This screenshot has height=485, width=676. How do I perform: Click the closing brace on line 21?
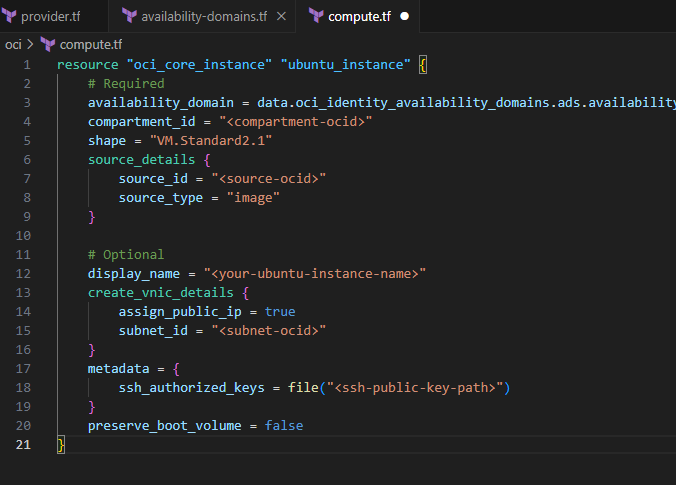pyautogui.click(x=61, y=444)
